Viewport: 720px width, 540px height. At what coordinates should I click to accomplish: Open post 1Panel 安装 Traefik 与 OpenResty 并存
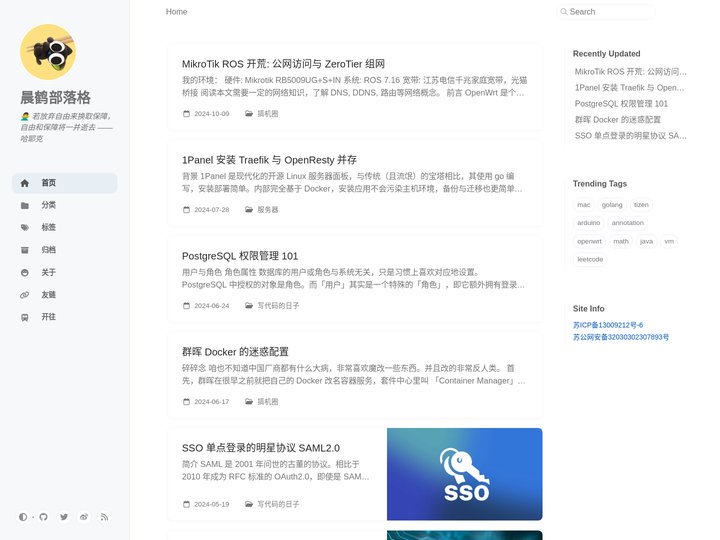pyautogui.click(x=269, y=160)
